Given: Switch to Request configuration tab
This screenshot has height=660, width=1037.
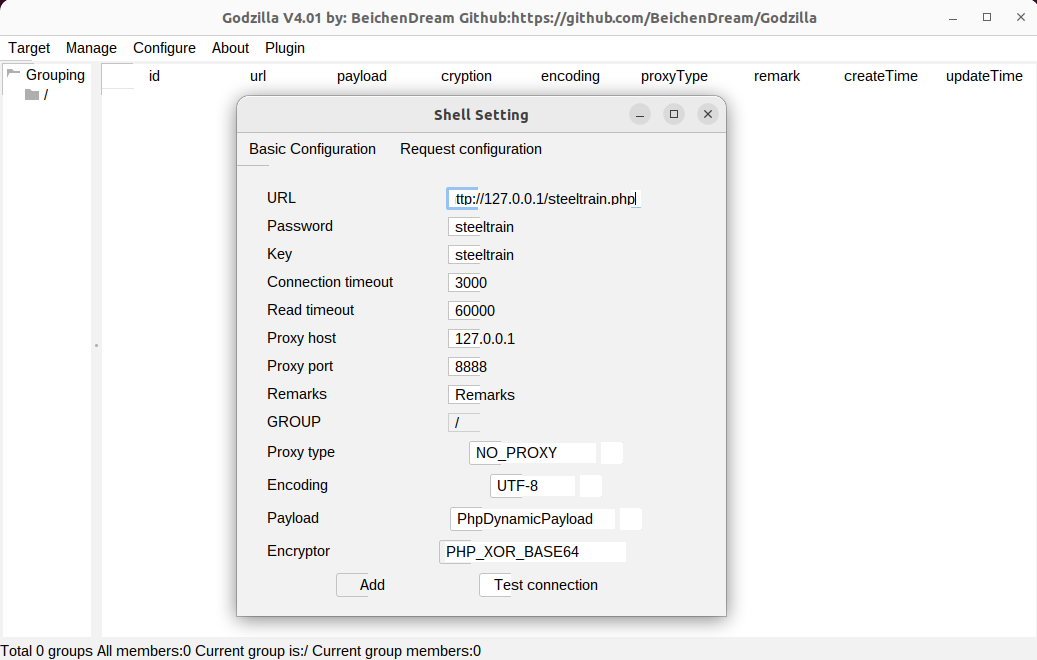Looking at the screenshot, I should [471, 149].
